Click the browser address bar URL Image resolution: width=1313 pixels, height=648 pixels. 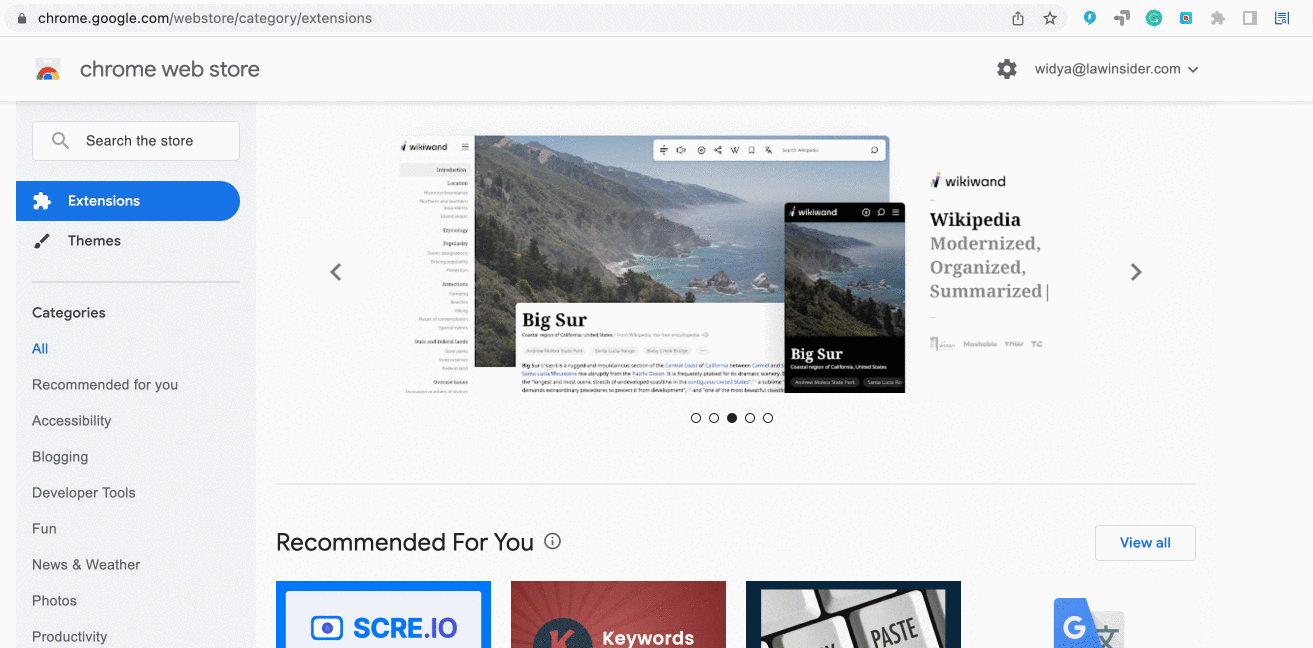[x=205, y=18]
